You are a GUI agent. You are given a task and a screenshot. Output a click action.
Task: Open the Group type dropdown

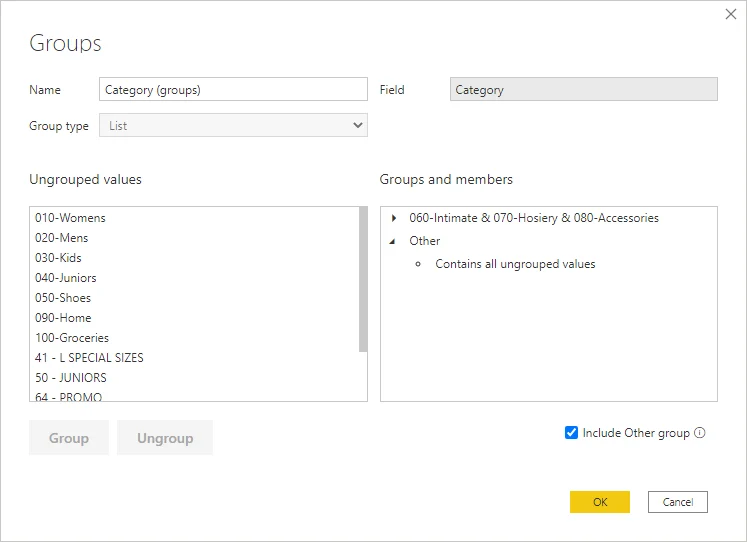pos(233,125)
